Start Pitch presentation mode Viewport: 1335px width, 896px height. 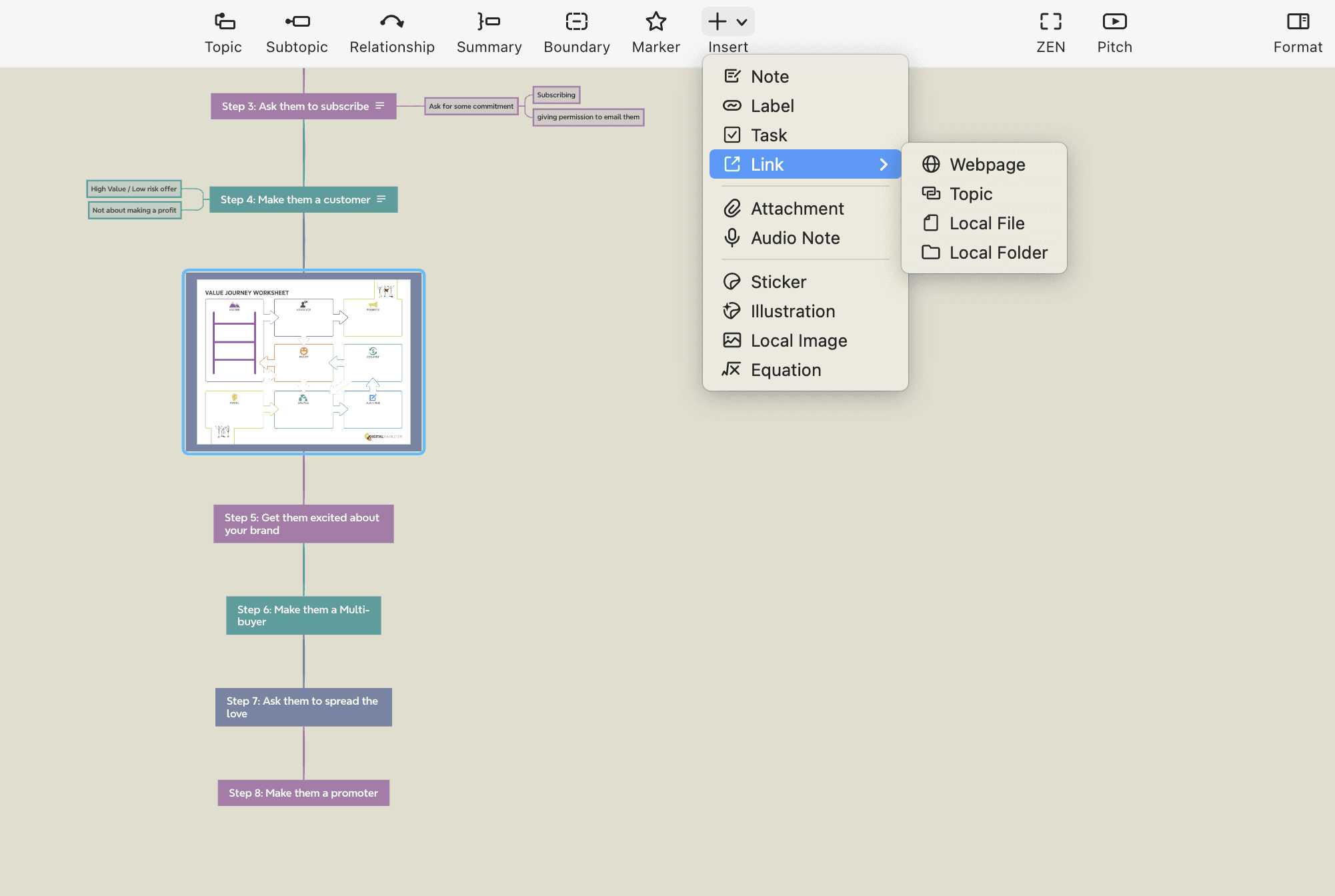tap(1115, 33)
